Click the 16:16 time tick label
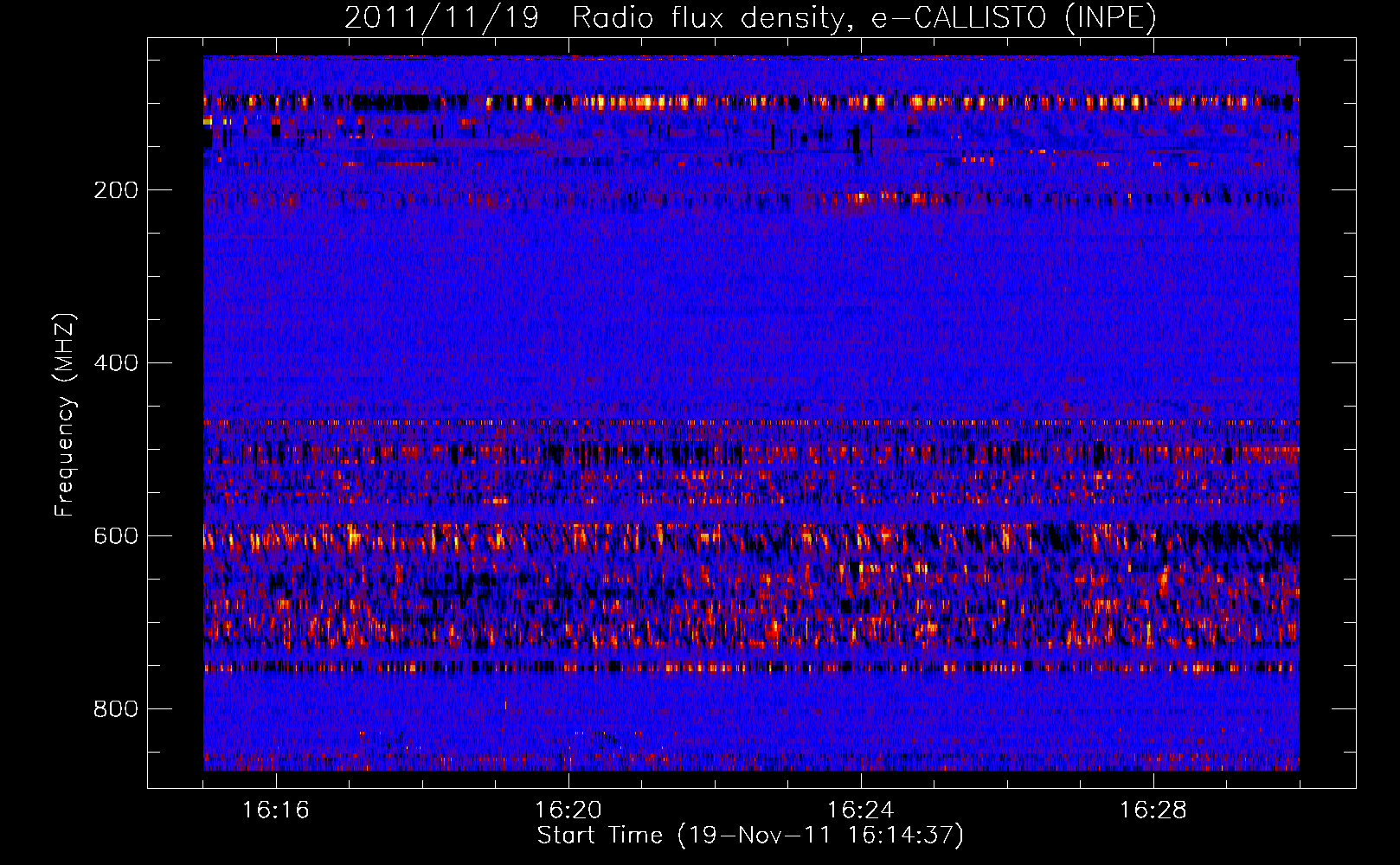The image size is (1400, 865). [276, 811]
